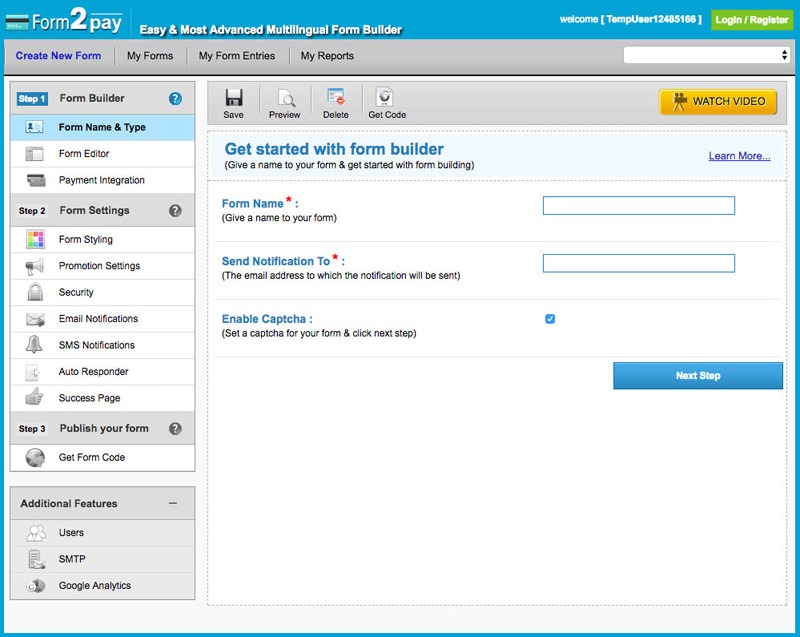Click the WATCH VIDEO button
The image size is (800, 637).
click(x=718, y=101)
